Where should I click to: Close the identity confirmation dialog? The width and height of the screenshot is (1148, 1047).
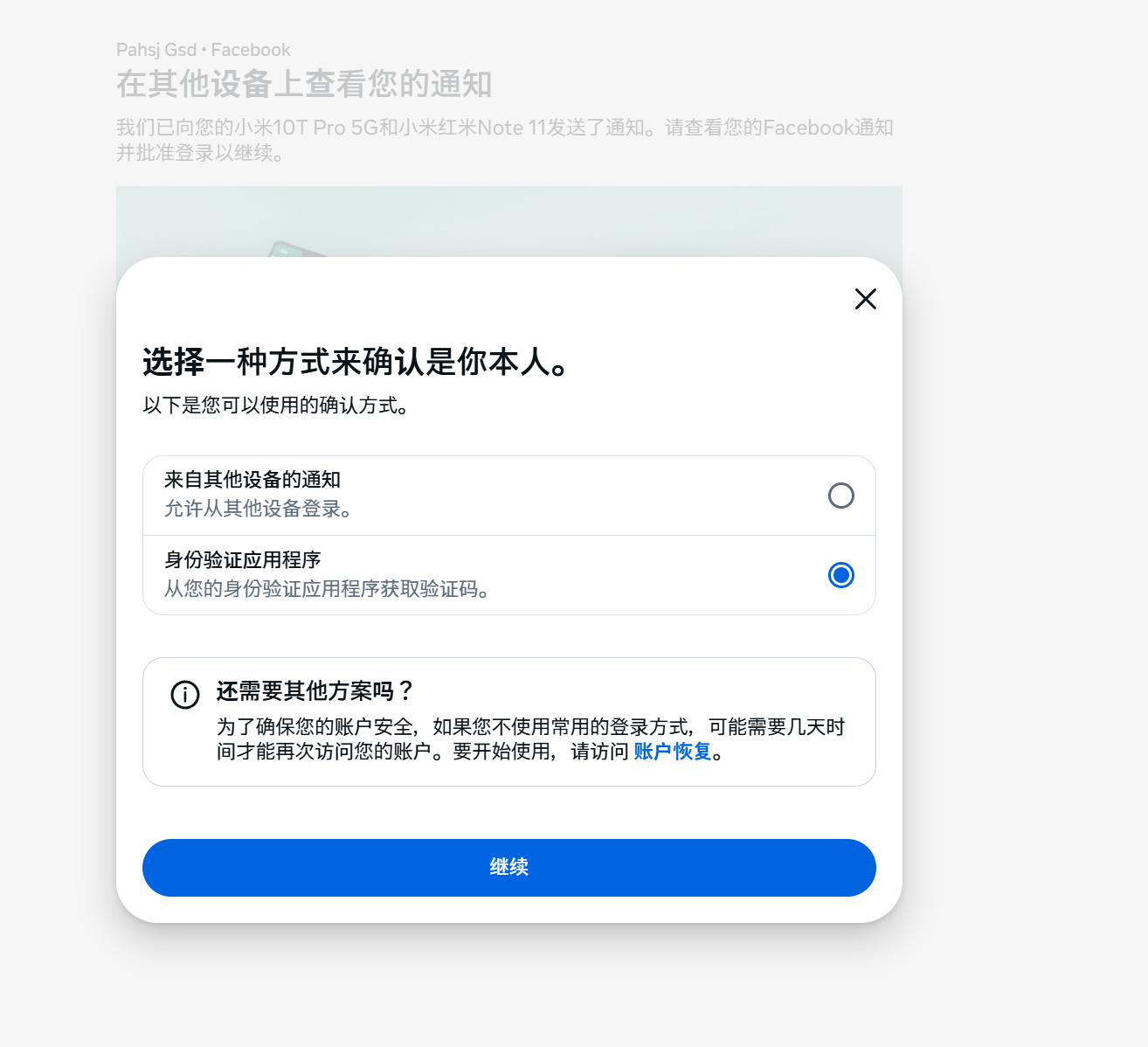(x=865, y=299)
